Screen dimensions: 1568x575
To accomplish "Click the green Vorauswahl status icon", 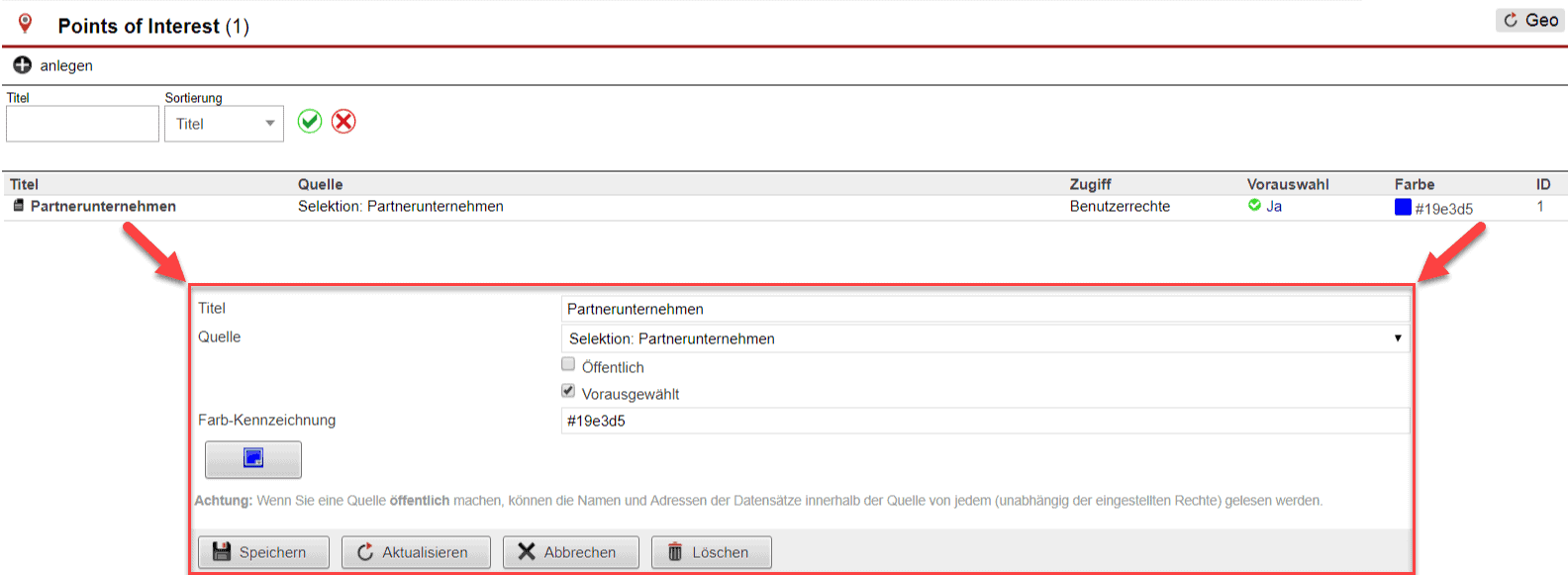I will pyautogui.click(x=1254, y=206).
